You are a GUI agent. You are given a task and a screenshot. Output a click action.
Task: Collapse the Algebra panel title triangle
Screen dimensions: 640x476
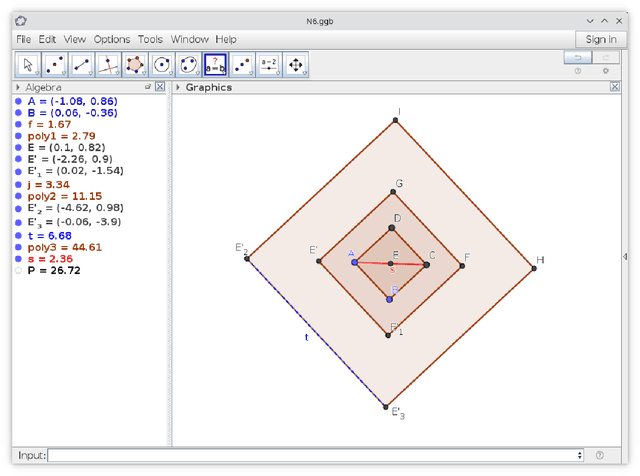tap(18, 88)
